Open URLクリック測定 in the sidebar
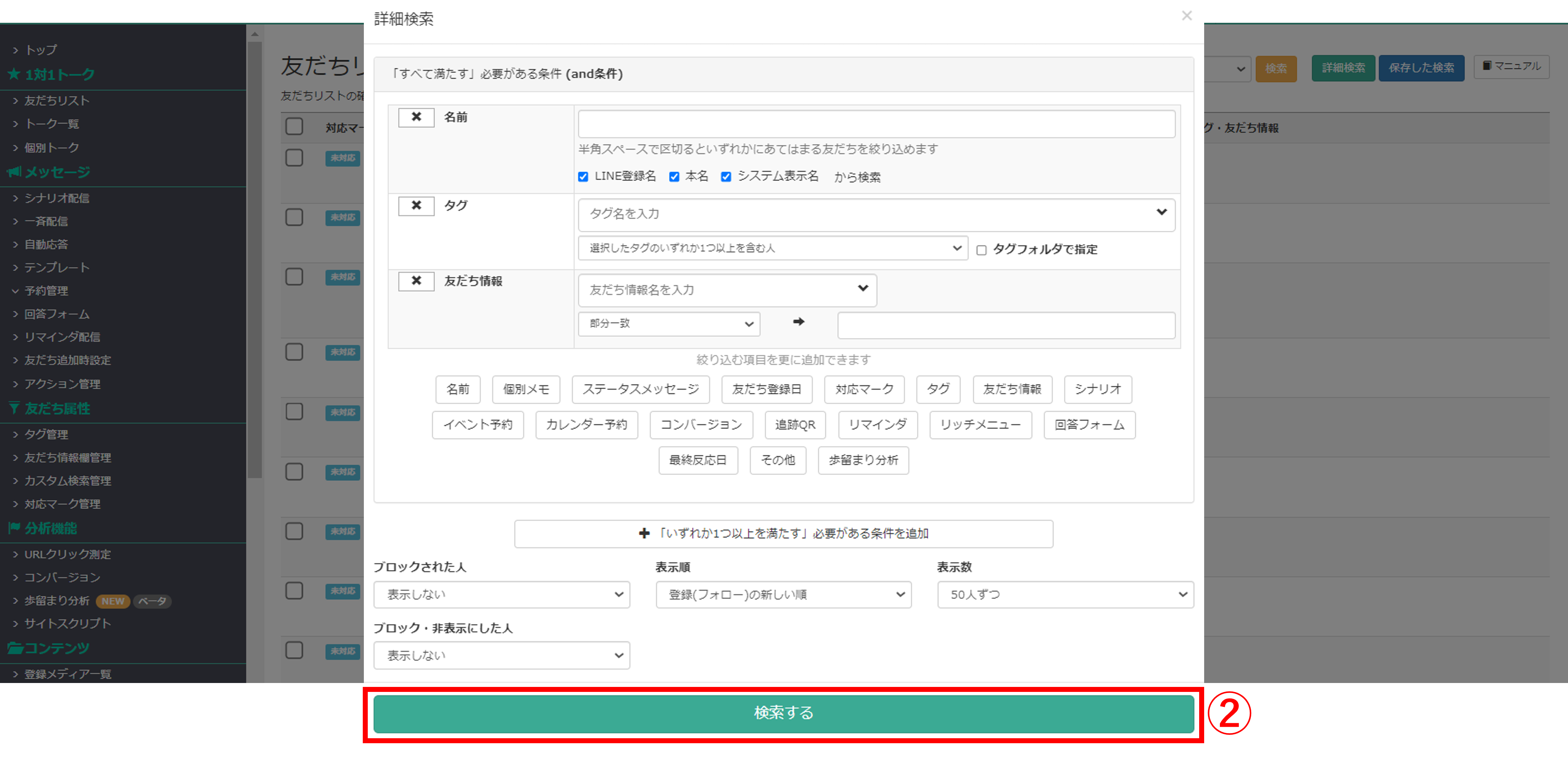 point(67,554)
